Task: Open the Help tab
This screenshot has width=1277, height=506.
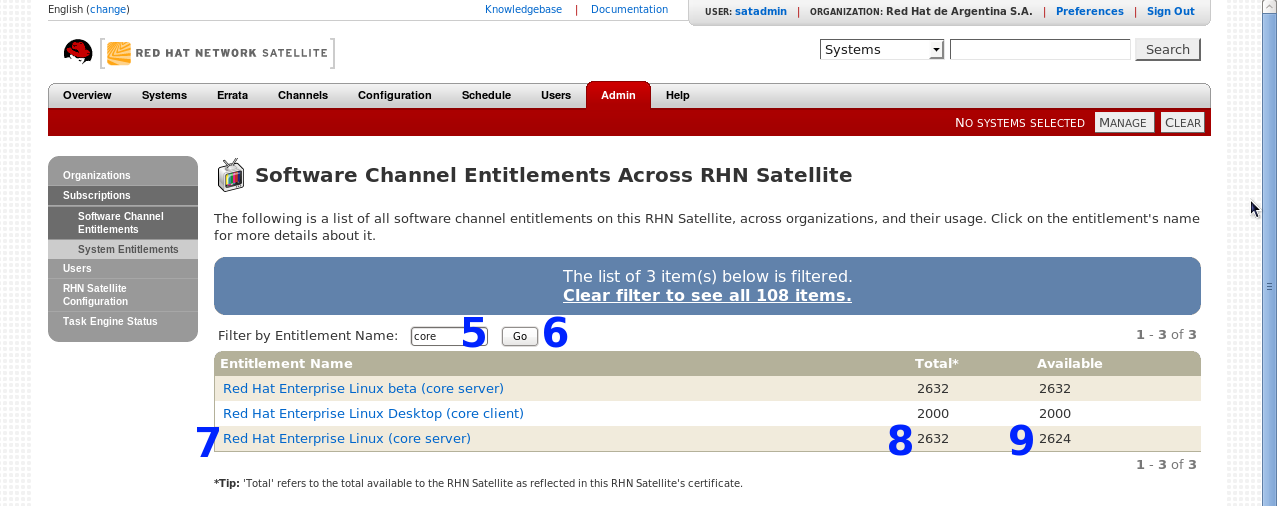Action: 678,96
